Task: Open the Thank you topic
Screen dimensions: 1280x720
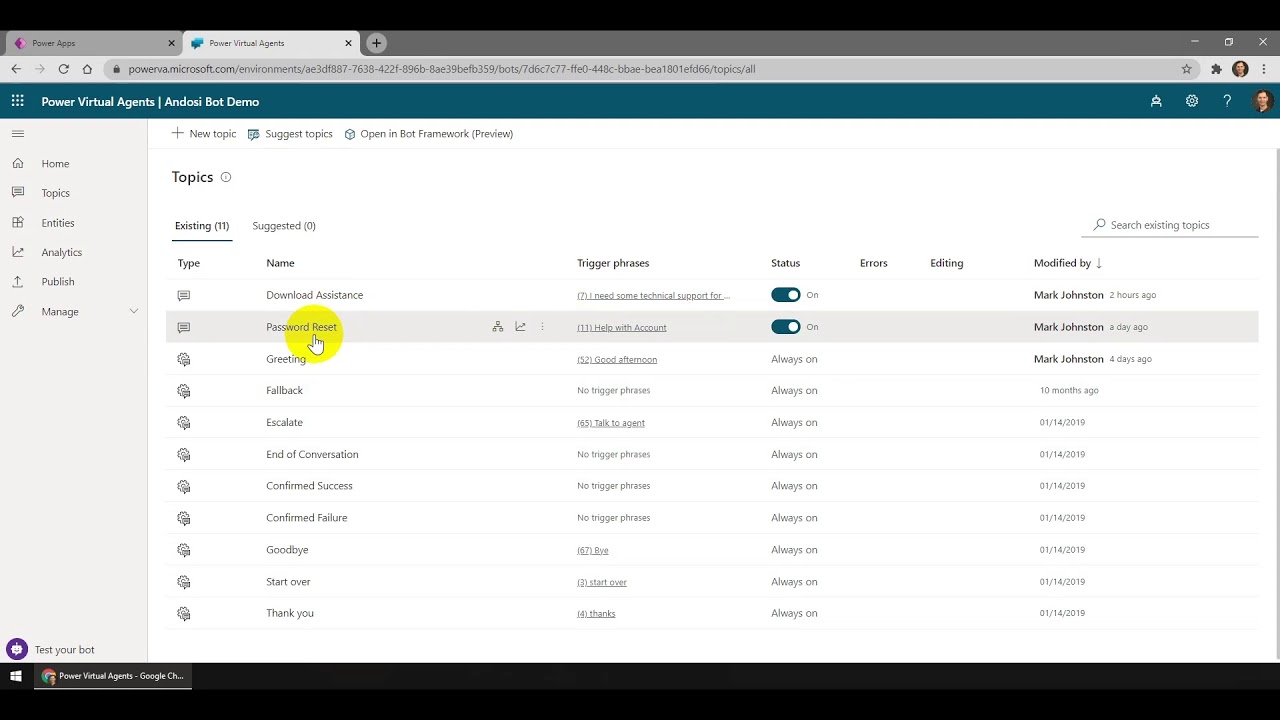Action: (290, 613)
